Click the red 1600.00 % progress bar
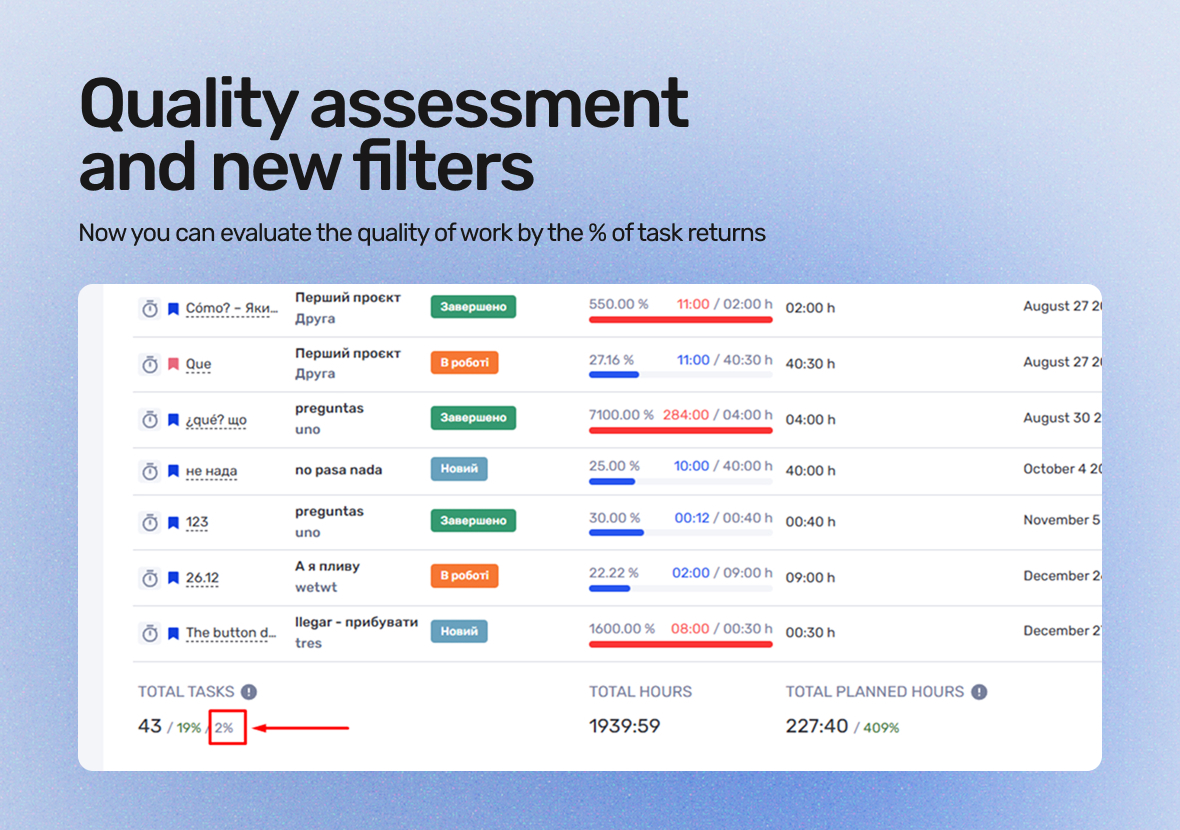The height and width of the screenshot is (830, 1180). tap(680, 644)
